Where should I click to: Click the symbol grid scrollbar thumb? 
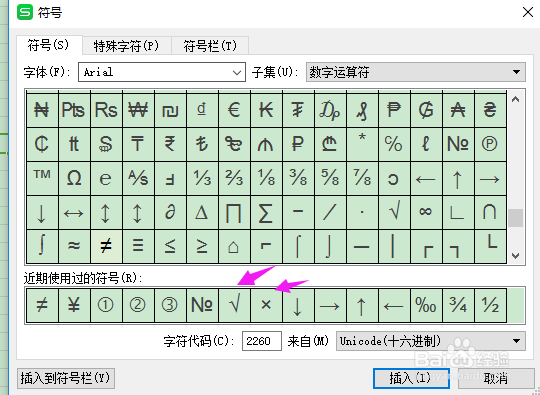point(516,218)
